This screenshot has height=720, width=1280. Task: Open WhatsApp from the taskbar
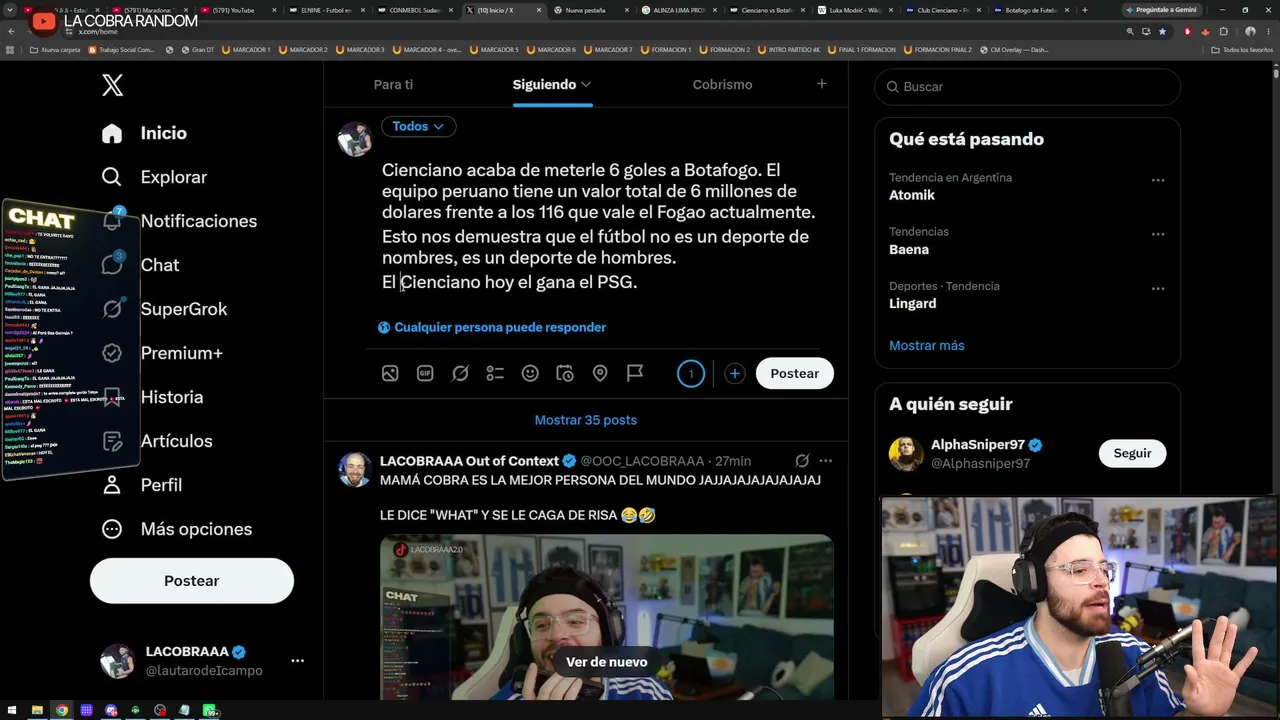(209, 710)
